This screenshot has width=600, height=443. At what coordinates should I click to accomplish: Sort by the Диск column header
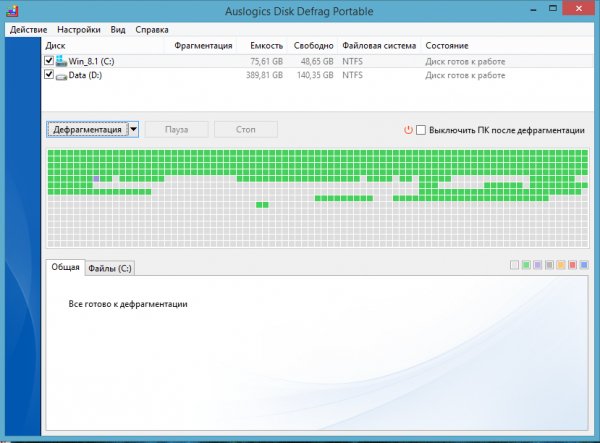click(x=55, y=46)
